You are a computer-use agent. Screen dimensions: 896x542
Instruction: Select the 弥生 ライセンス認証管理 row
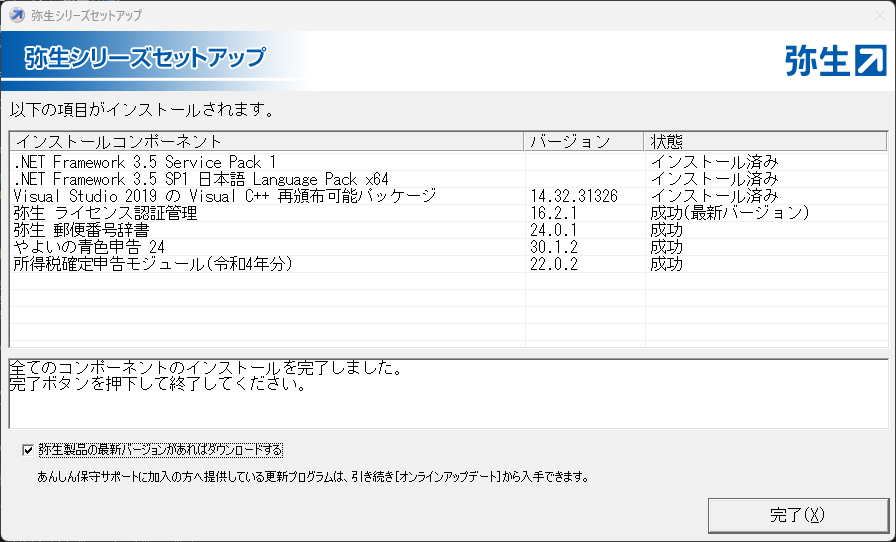(x=448, y=213)
